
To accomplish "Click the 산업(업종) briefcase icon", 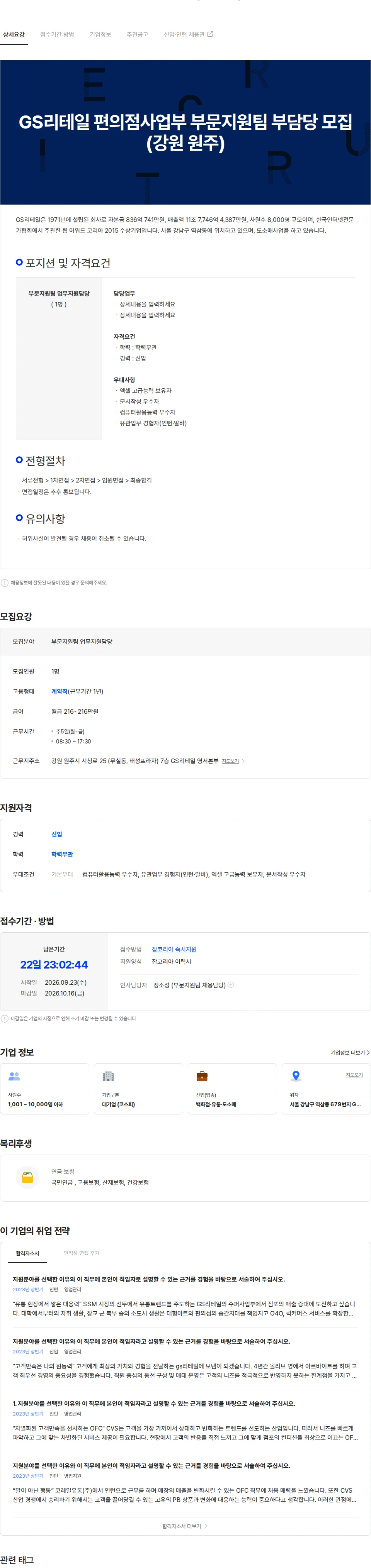I will (202, 1076).
